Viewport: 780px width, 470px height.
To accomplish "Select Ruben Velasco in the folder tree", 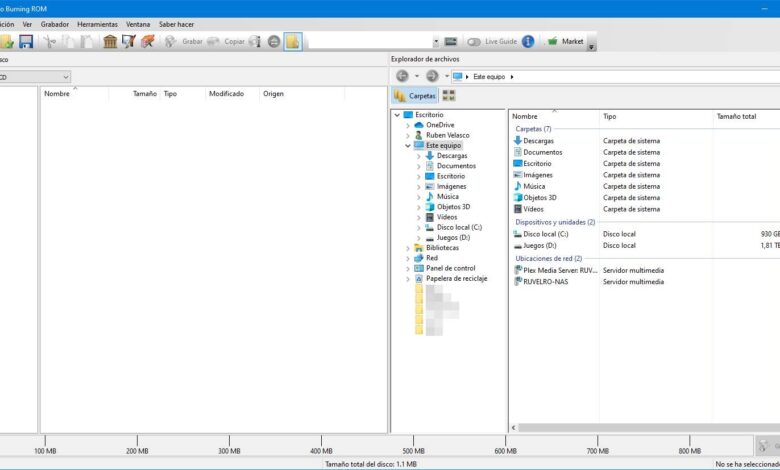I will (x=448, y=135).
